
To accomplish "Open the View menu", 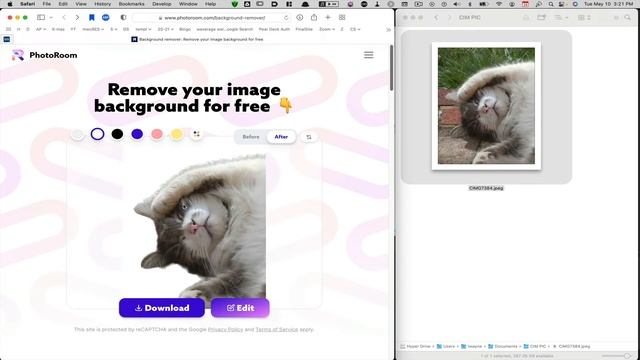I will coord(81,4).
